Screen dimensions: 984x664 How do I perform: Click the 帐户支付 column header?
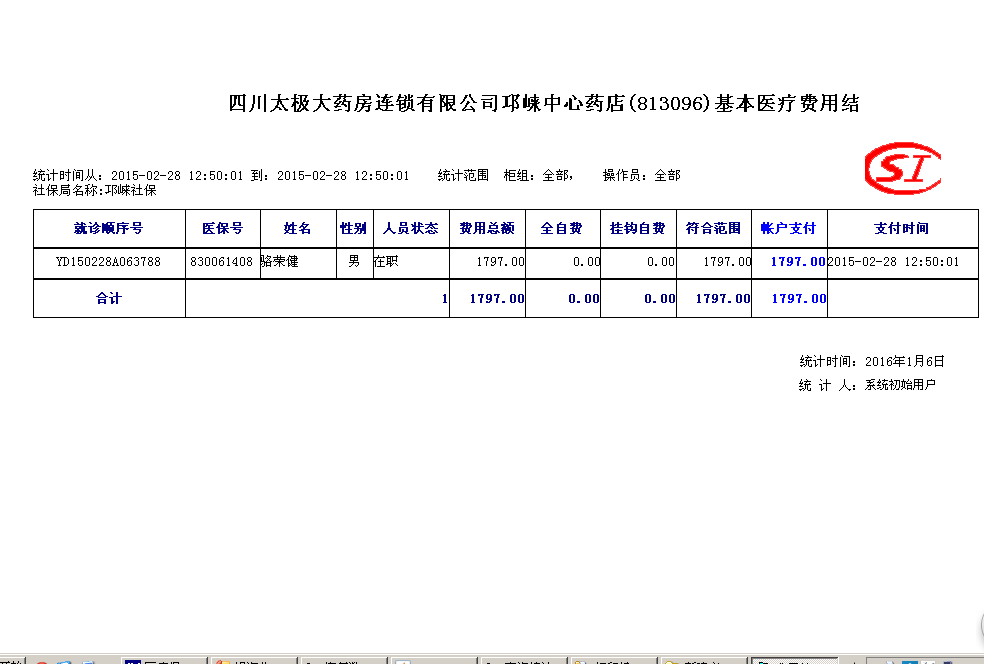point(788,228)
